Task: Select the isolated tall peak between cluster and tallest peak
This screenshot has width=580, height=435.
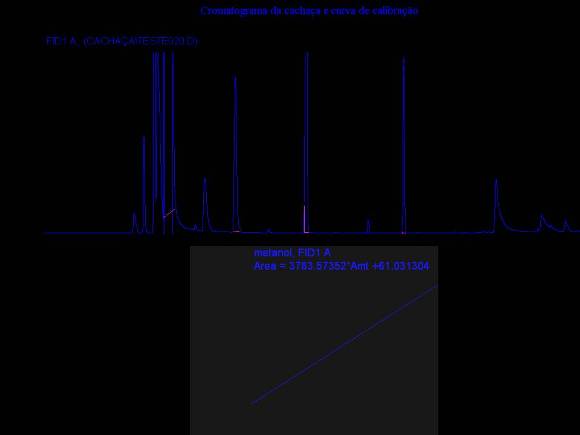Action: [235, 154]
